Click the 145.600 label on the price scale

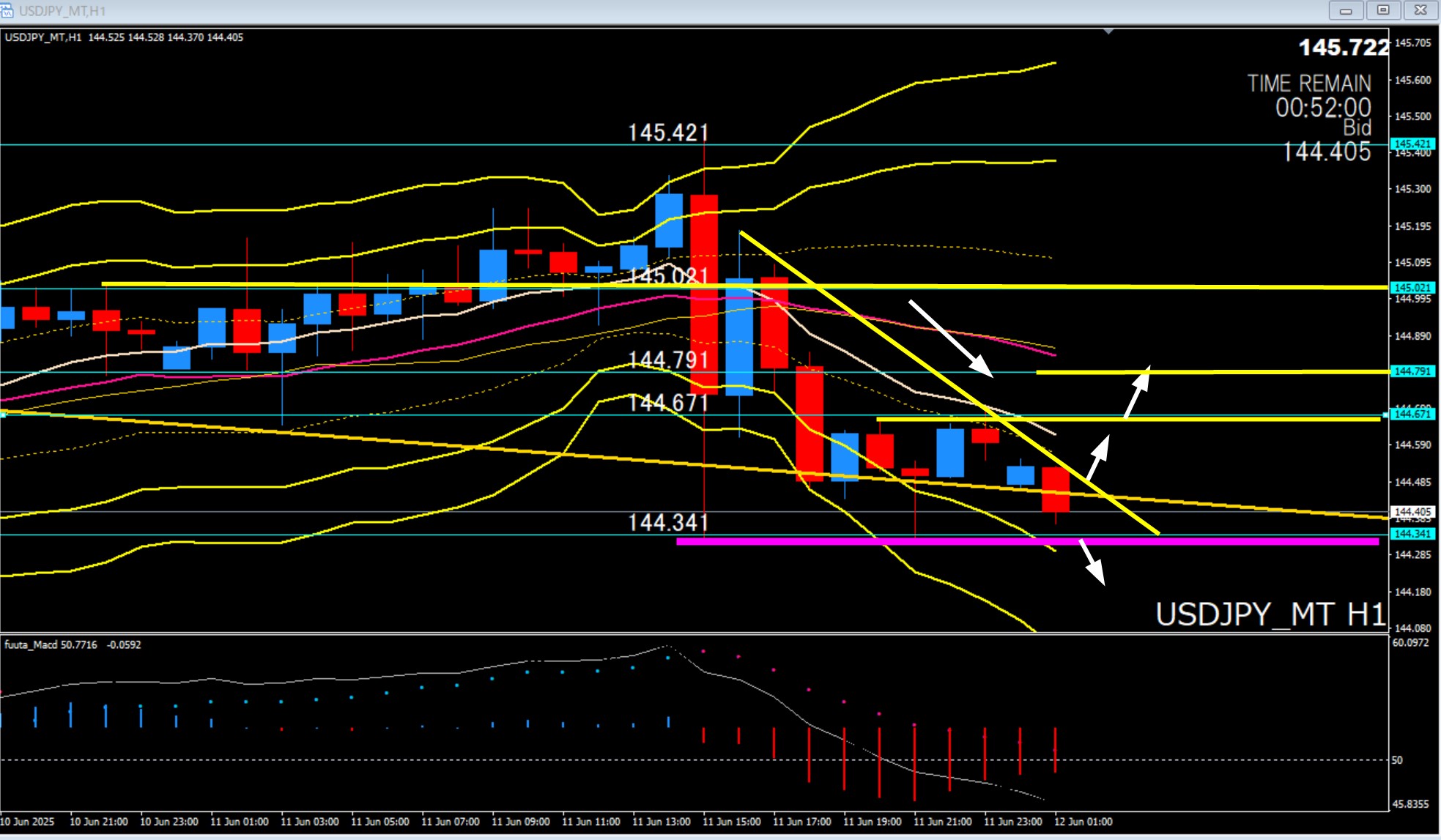click(1412, 80)
